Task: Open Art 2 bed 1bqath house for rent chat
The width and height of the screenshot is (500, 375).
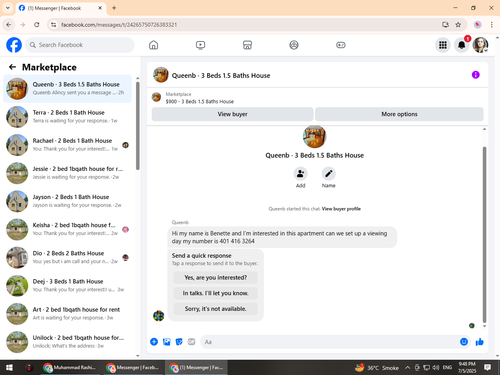Action: (67, 314)
